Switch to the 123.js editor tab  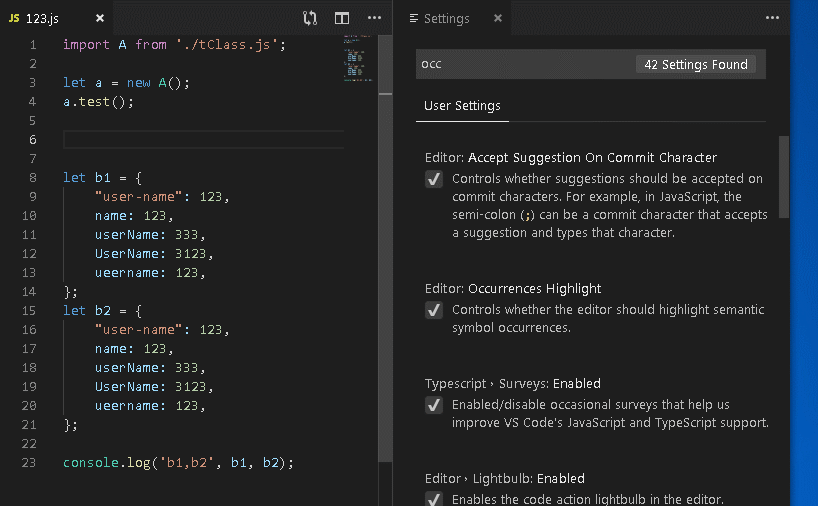[x=56, y=18]
